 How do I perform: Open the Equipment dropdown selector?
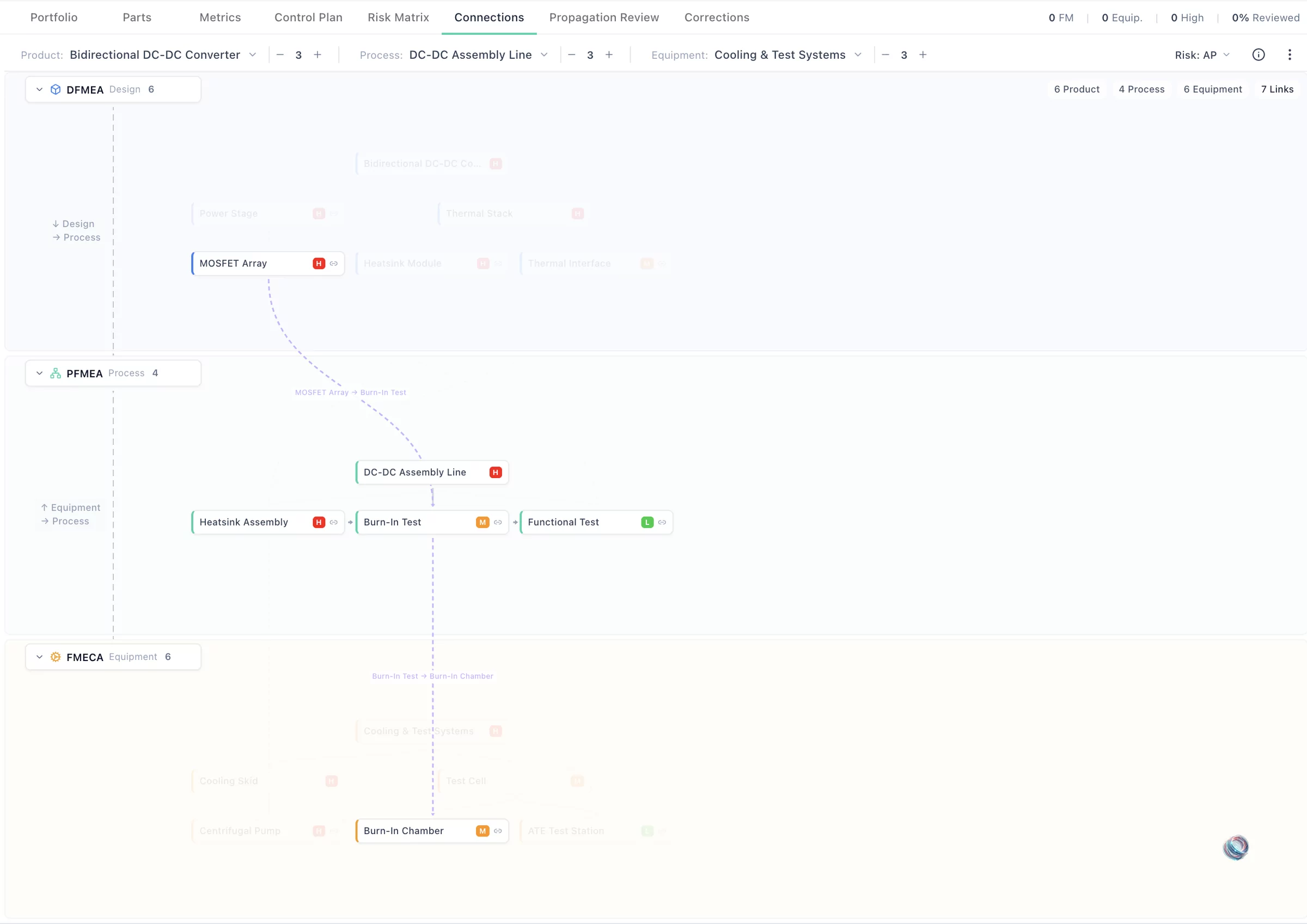[788, 54]
